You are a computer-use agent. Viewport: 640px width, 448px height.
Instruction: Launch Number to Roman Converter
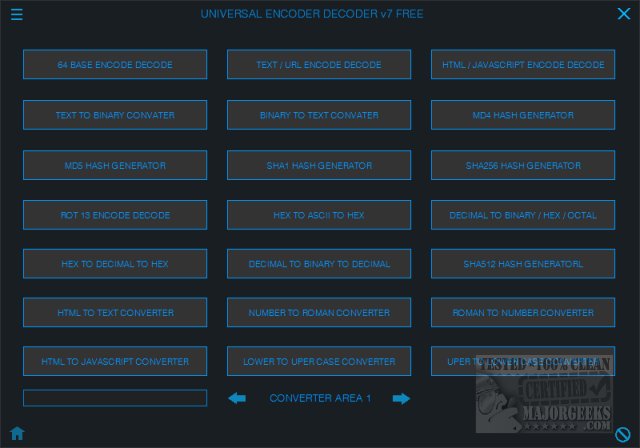point(319,313)
